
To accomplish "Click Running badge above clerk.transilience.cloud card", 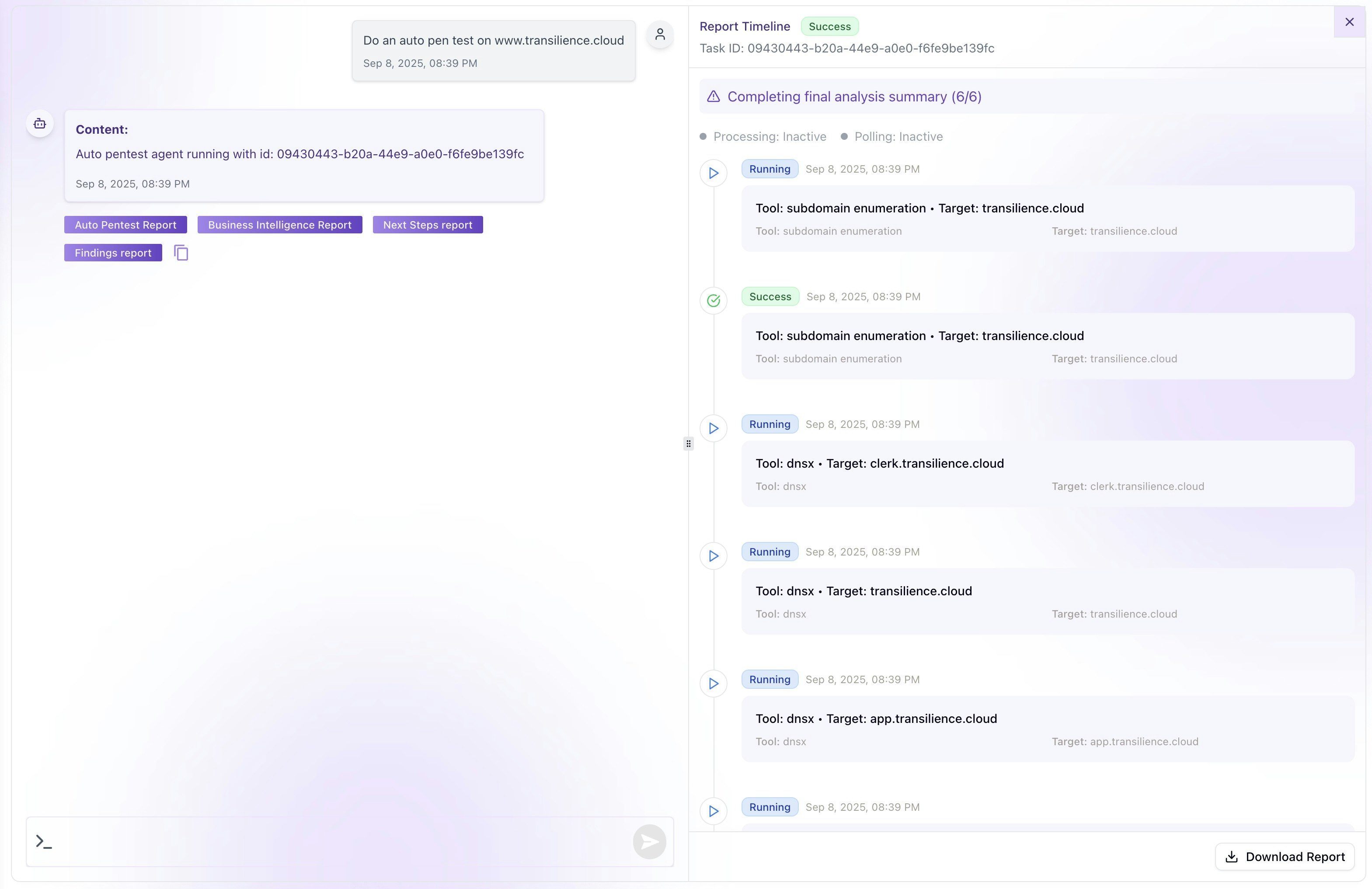I will 770,424.
